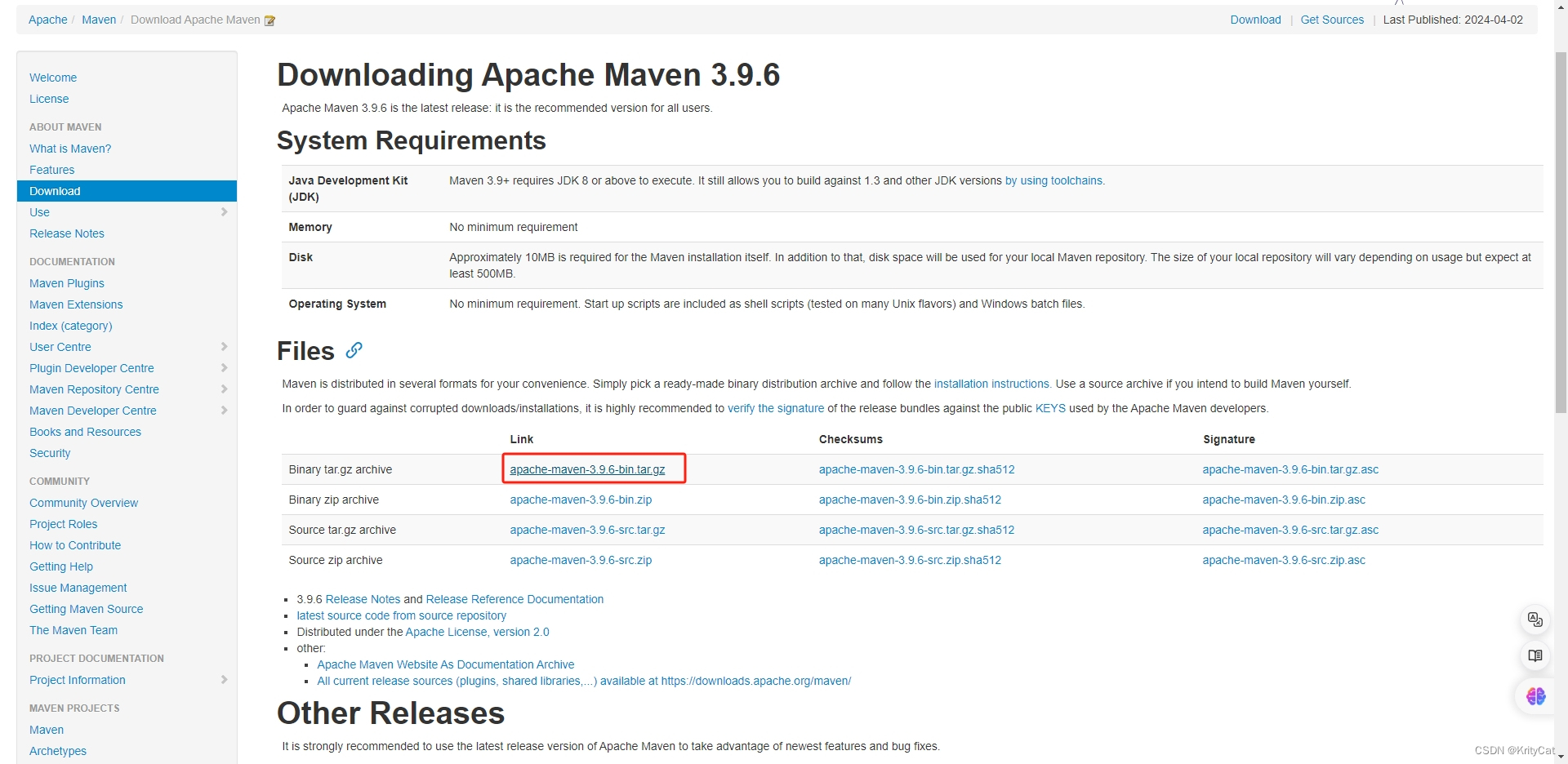Expand Maven Repository Centre chevron
Viewport: 1568px width, 764px height.
[x=225, y=389]
